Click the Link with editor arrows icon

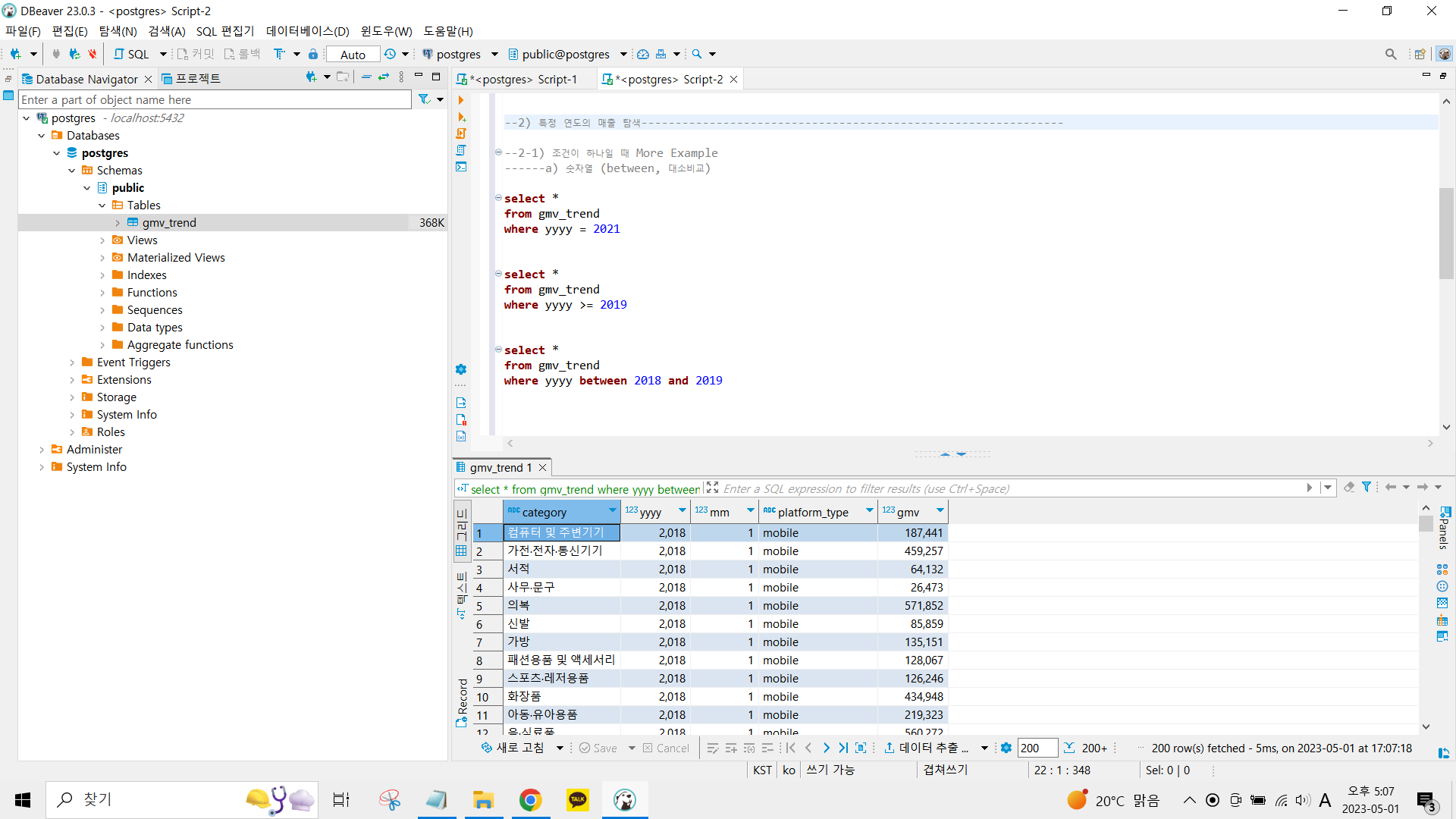coord(384,77)
